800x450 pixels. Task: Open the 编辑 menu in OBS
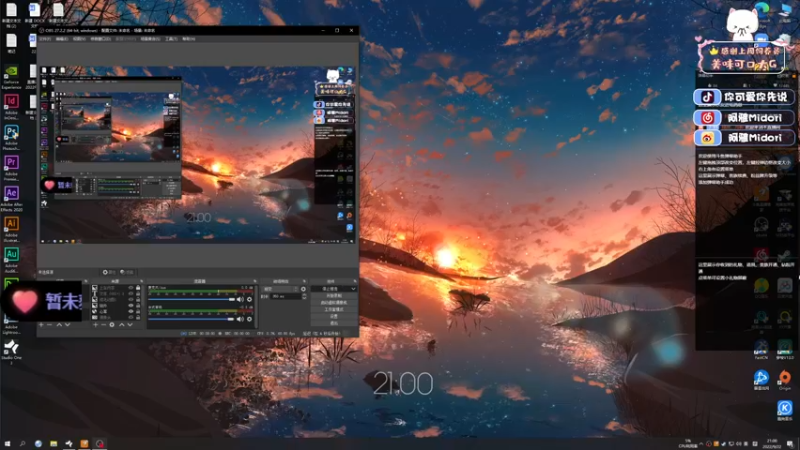coord(62,39)
